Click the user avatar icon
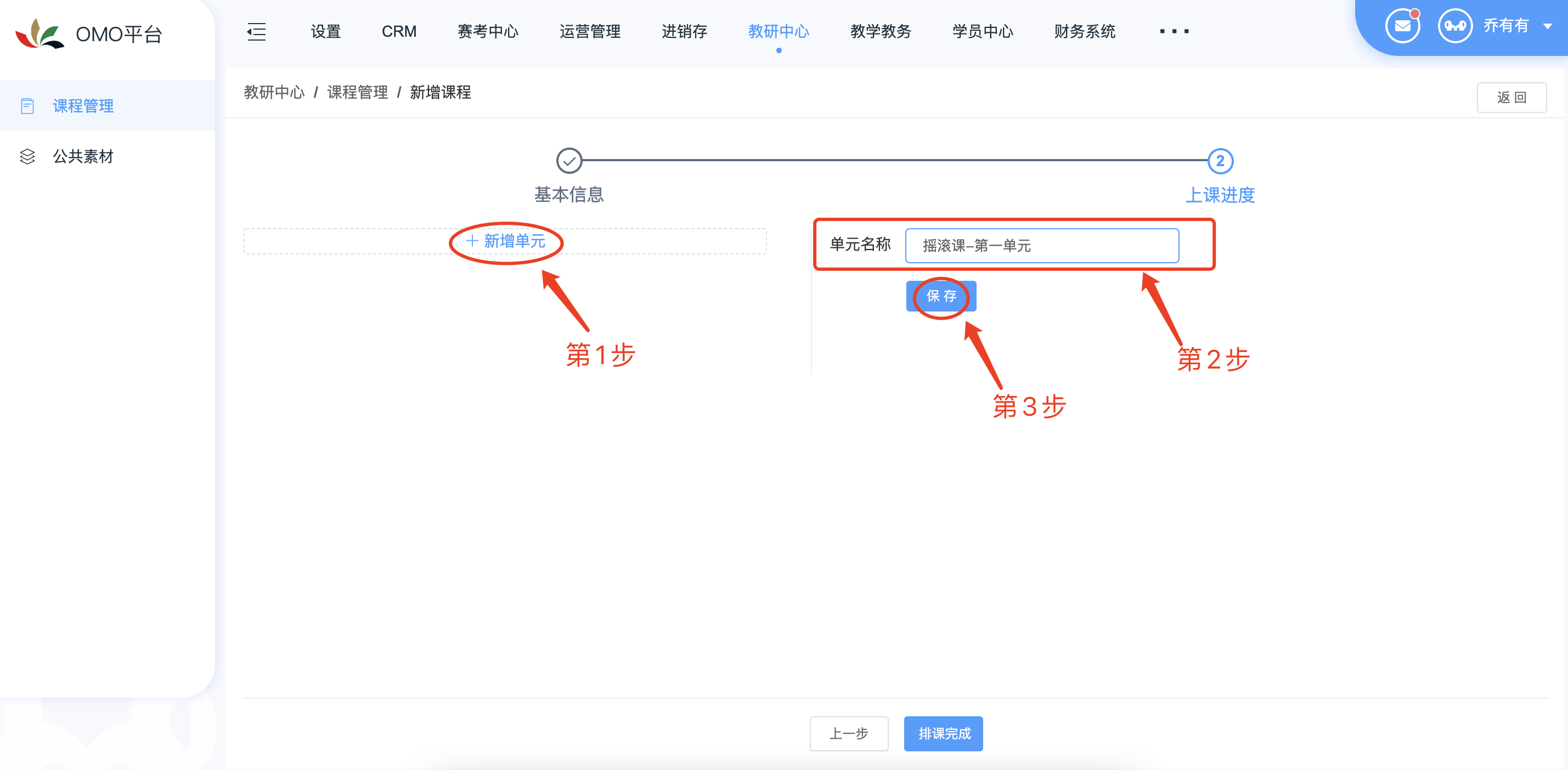Viewport: 1568px width, 770px height. click(x=1455, y=26)
